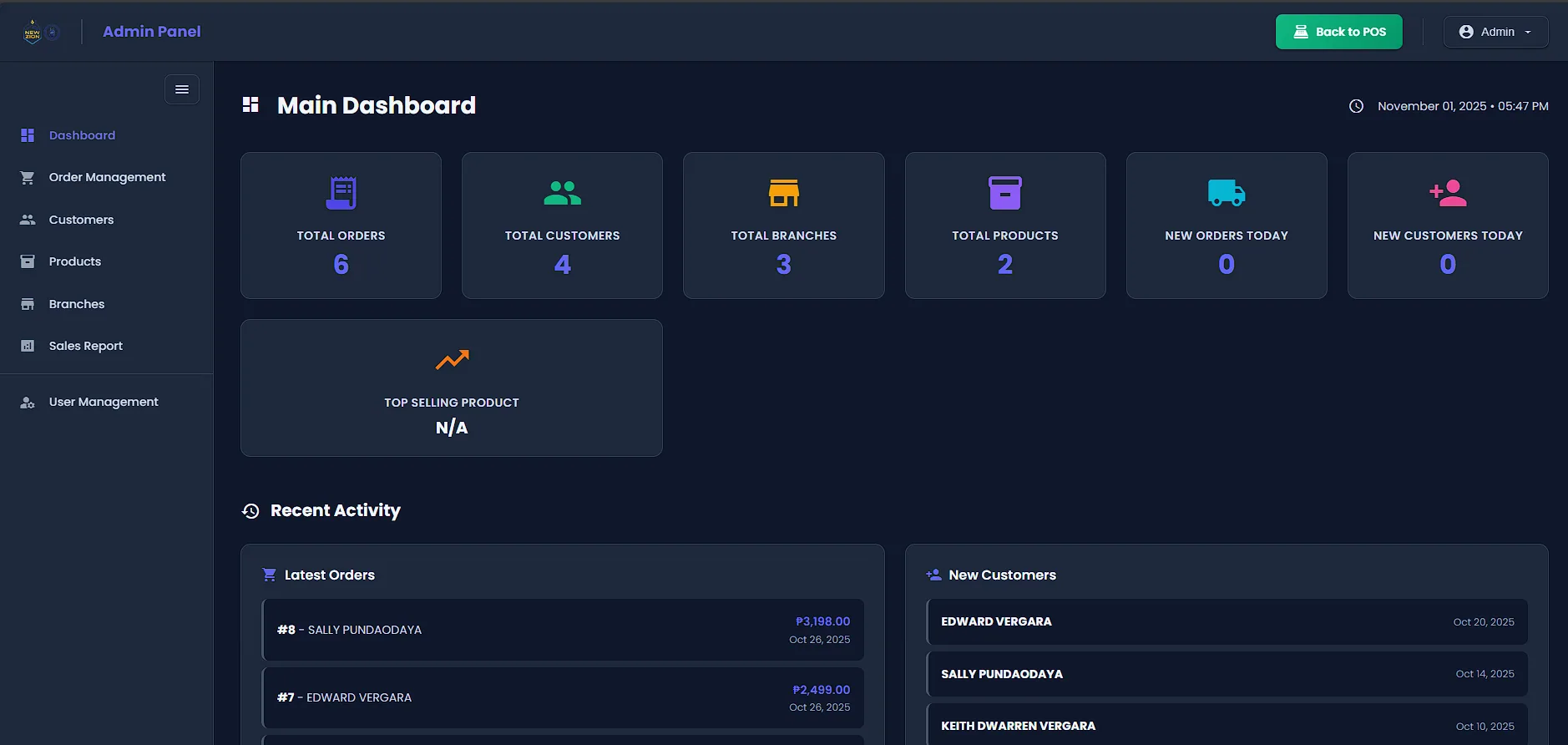Click the purple archive icon on Total Products

click(1005, 193)
